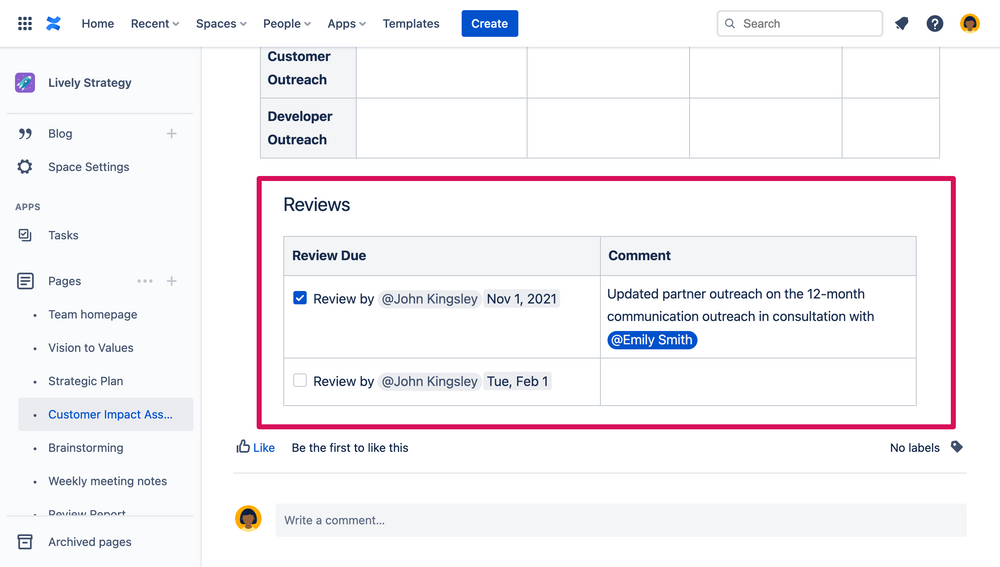Open Weekly meeting notes page
Image resolution: width=1000 pixels, height=567 pixels.
tap(108, 481)
